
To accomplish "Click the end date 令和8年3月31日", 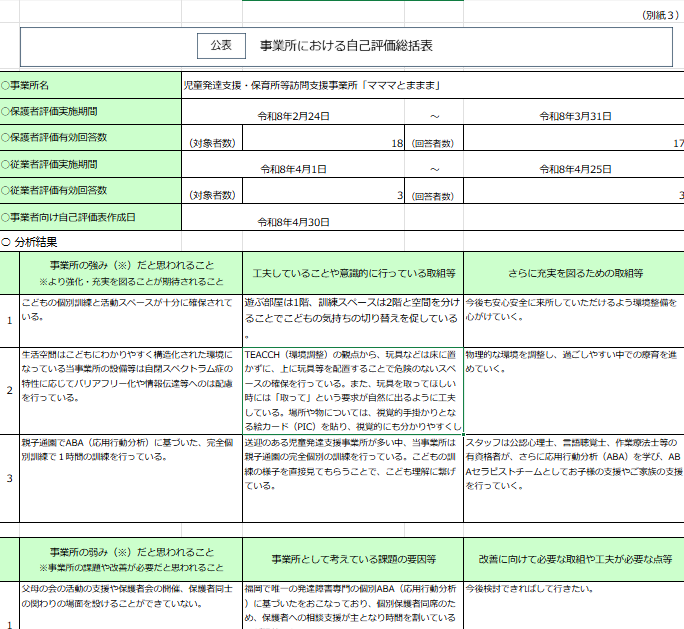I will tap(575, 116).
